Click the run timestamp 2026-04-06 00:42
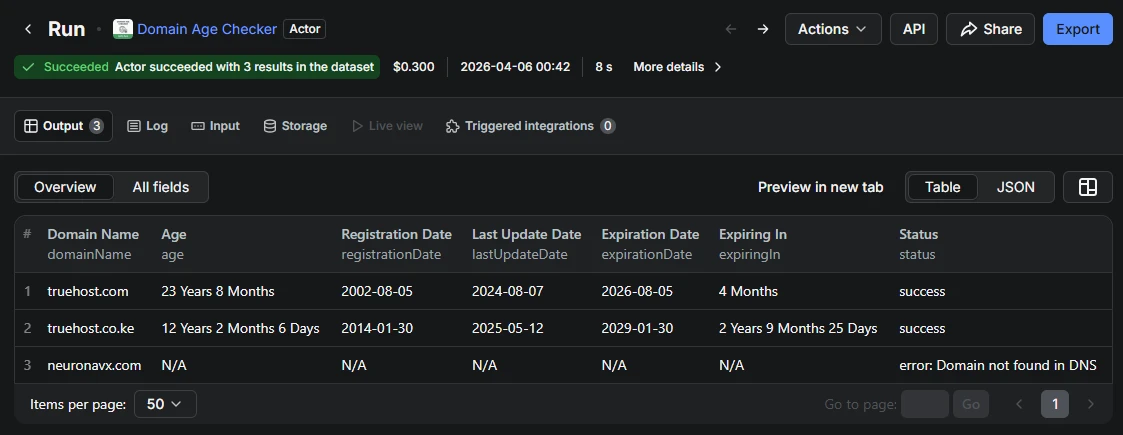The width and height of the screenshot is (1123, 435). point(515,67)
